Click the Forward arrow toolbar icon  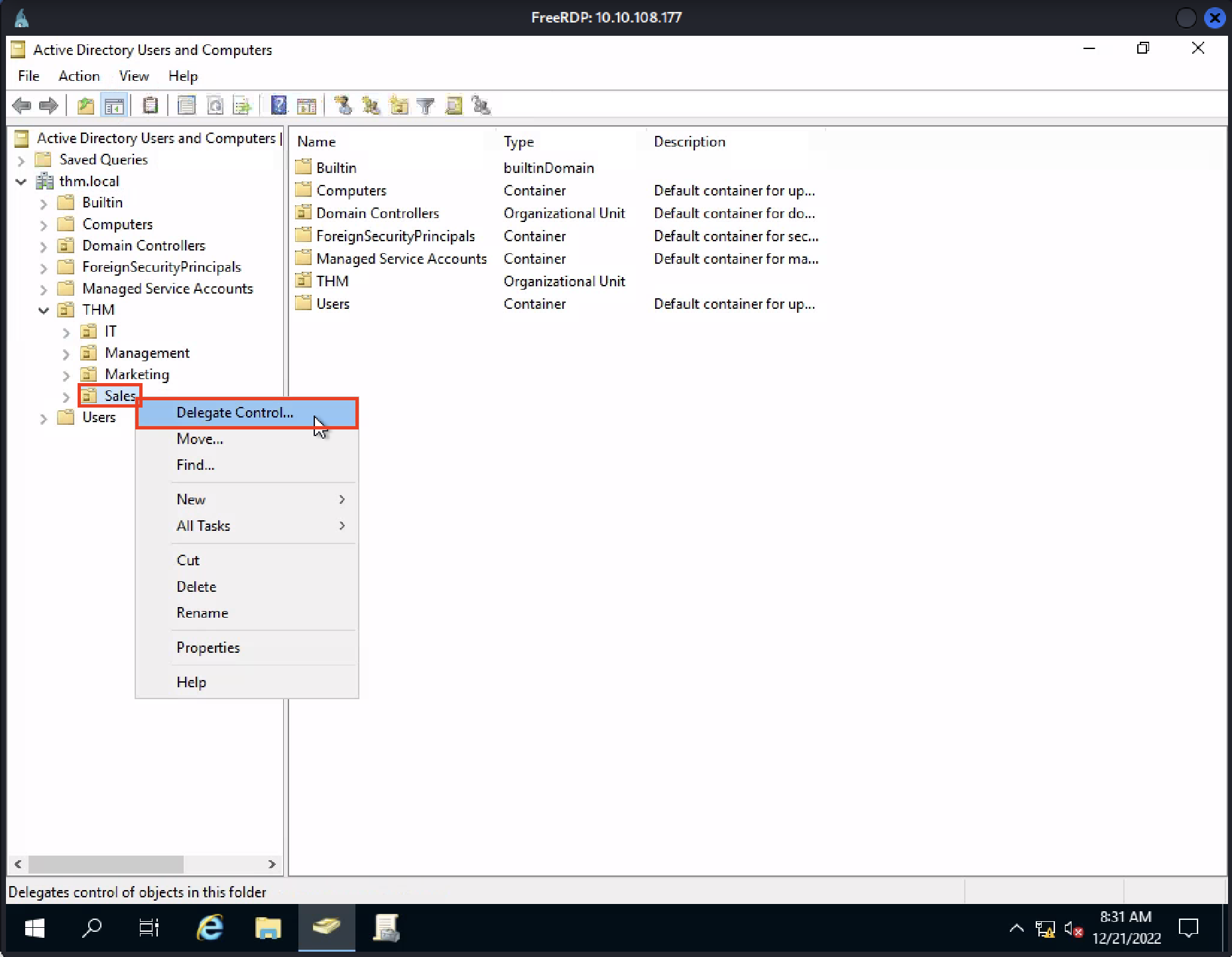(48, 105)
